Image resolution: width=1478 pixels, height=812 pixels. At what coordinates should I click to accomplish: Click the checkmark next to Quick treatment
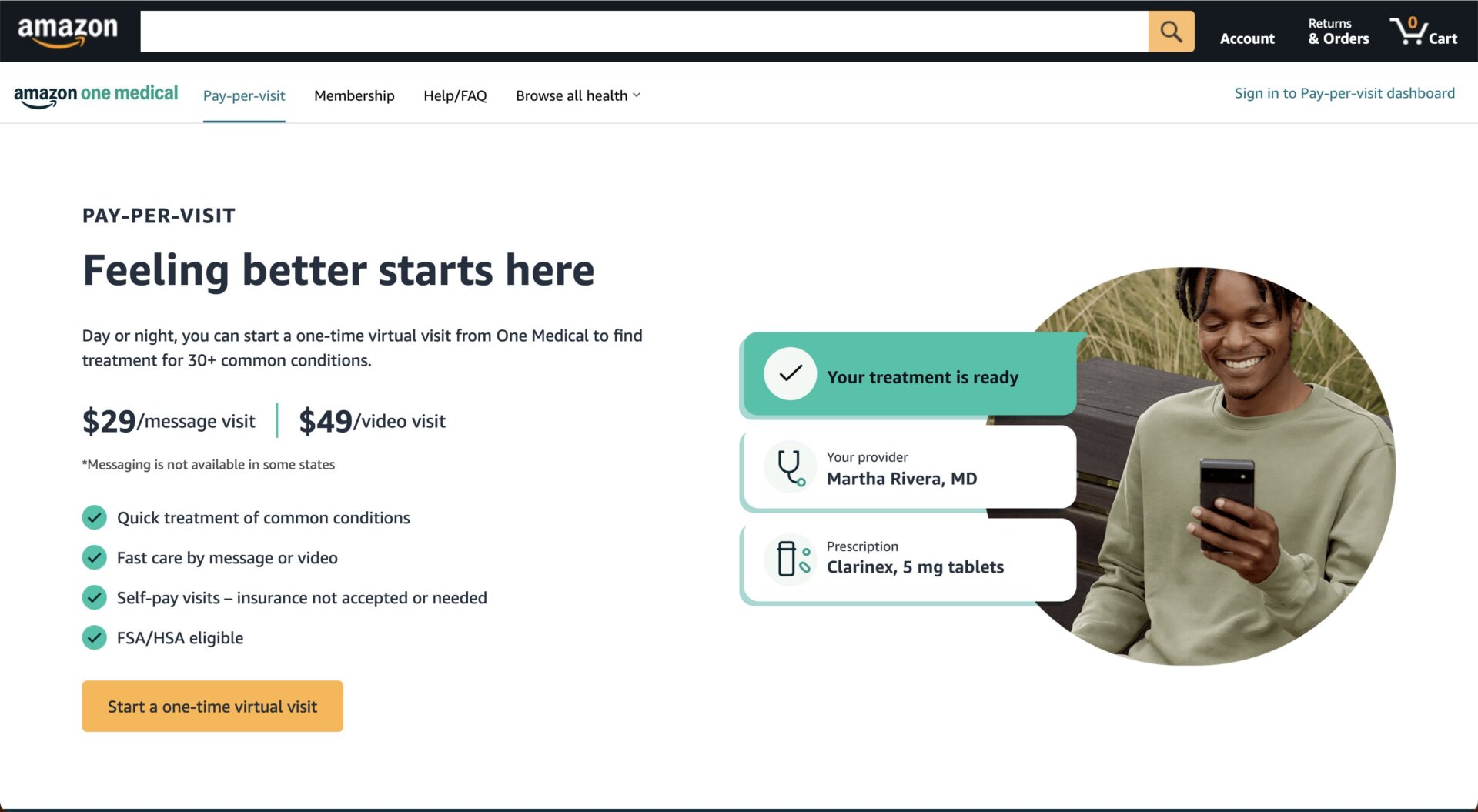point(94,517)
